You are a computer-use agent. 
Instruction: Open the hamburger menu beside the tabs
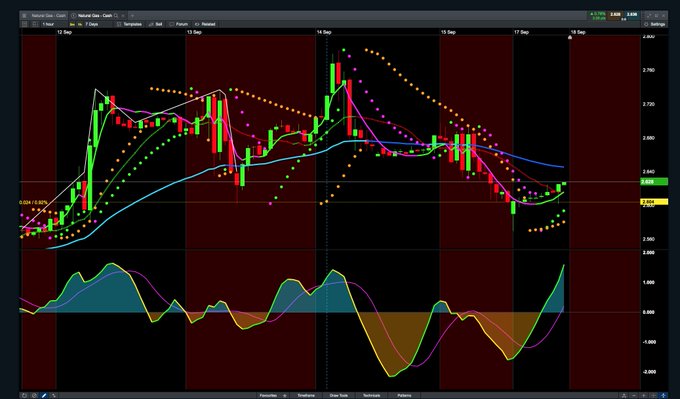(x=24, y=15)
